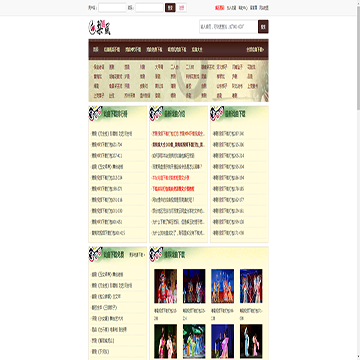Image resolution: width=360 pixels, height=360 pixels.
Task: Click into the site search text box
Action: coord(228,27)
